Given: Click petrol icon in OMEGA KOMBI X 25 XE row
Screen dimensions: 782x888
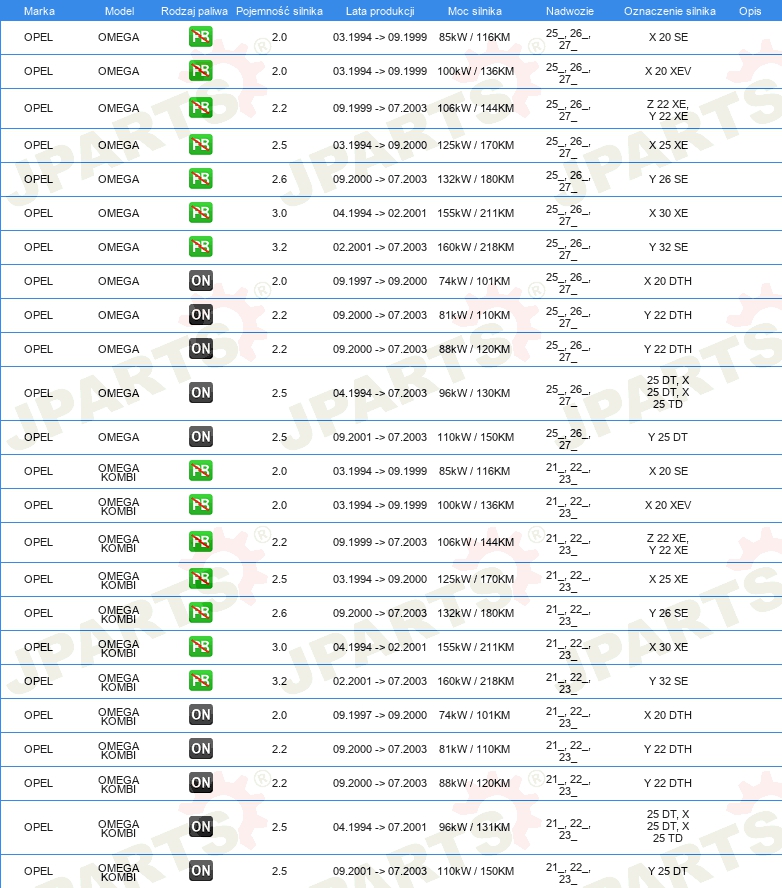Looking at the screenshot, I should coord(200,579).
